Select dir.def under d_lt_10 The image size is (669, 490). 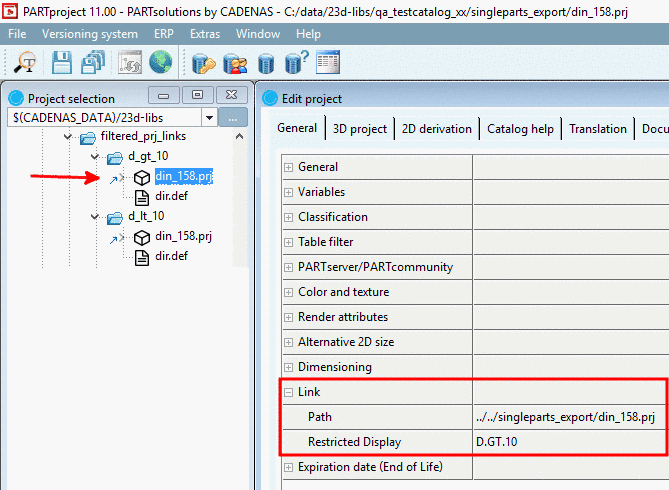[172, 256]
